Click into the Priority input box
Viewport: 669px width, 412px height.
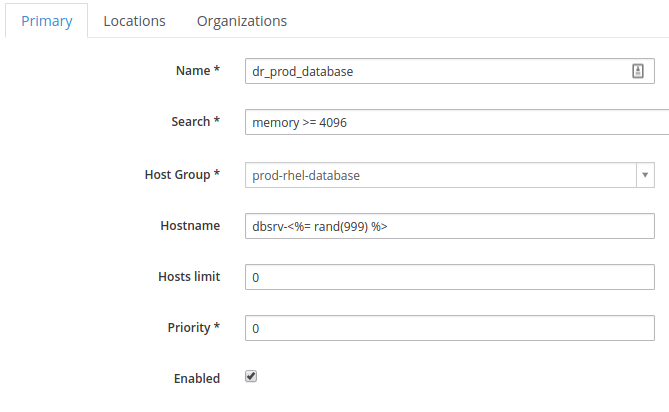(450, 328)
